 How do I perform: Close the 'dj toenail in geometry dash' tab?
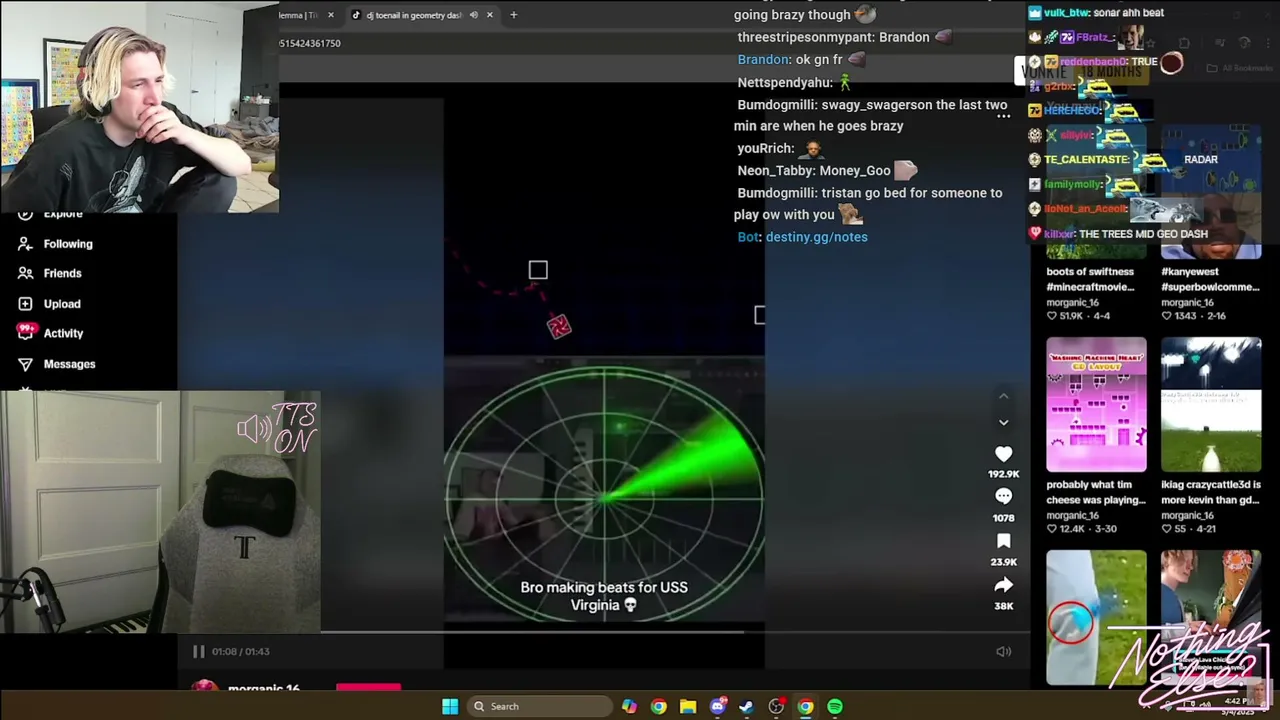coord(489,15)
